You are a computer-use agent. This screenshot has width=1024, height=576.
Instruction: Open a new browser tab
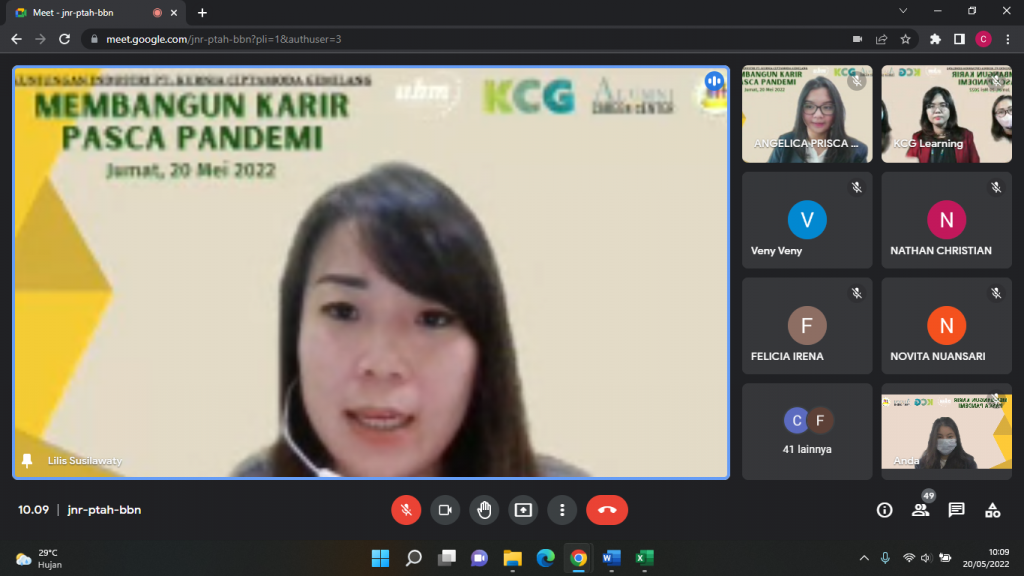202,12
